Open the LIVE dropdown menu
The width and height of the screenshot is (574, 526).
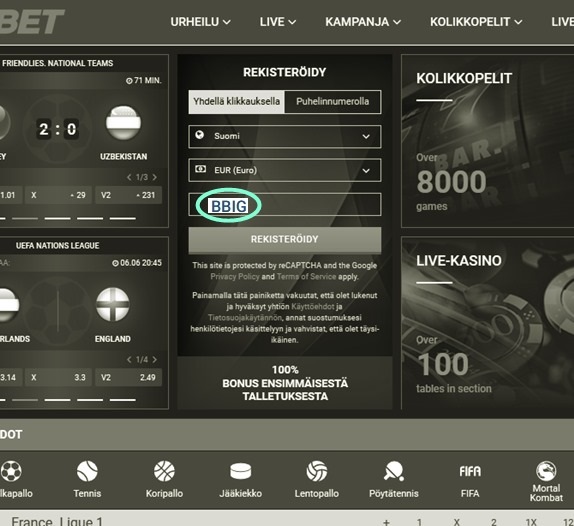278,22
